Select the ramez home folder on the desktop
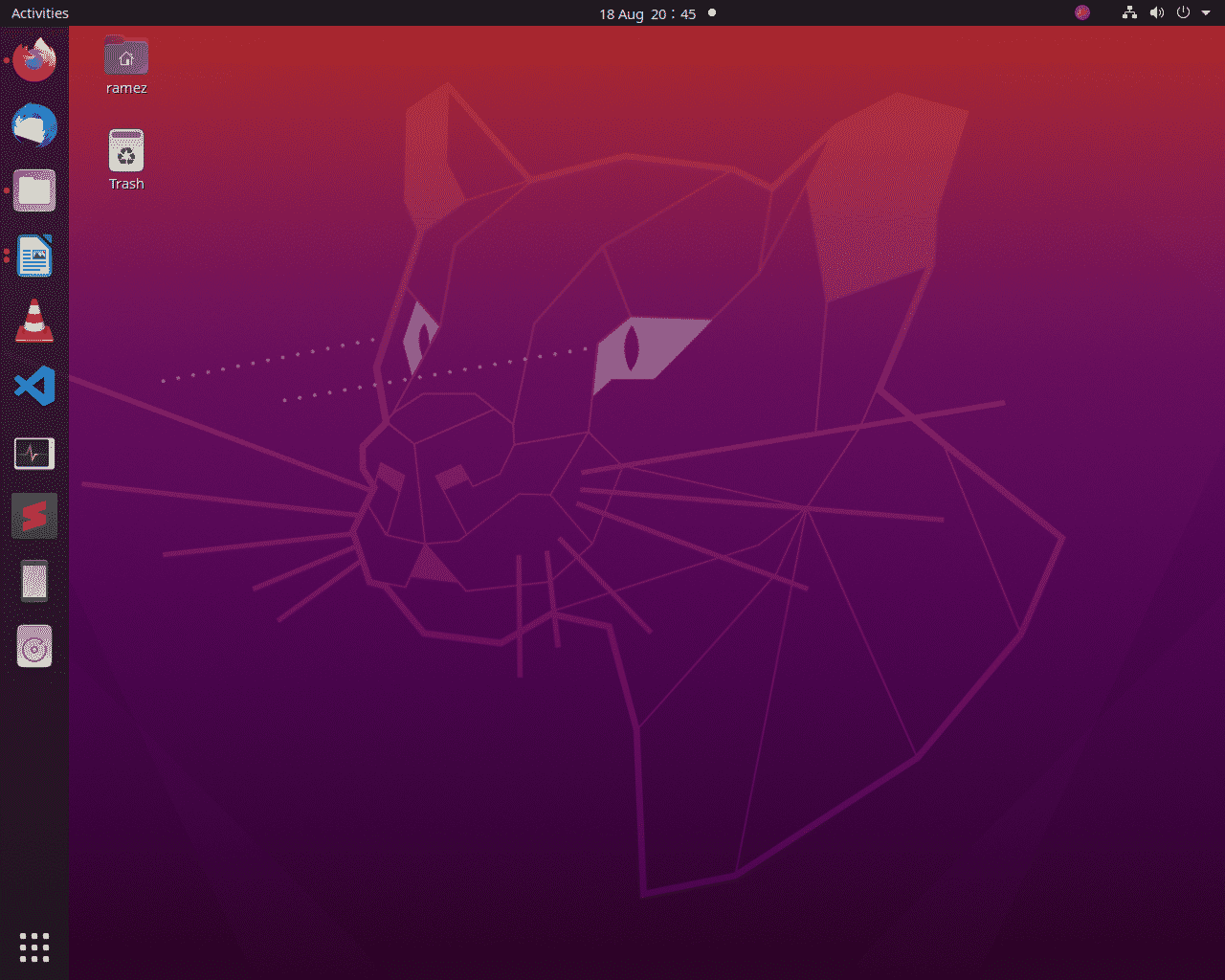 coord(126,65)
